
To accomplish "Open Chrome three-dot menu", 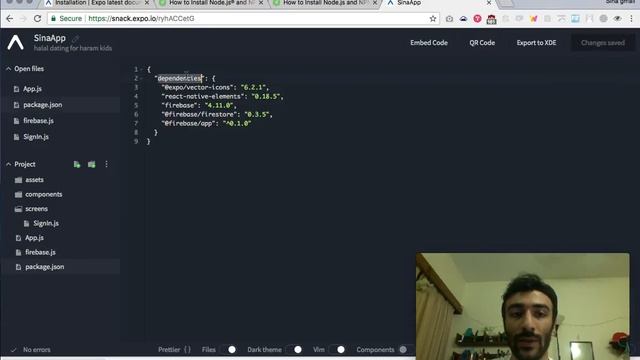I will (631, 18).
